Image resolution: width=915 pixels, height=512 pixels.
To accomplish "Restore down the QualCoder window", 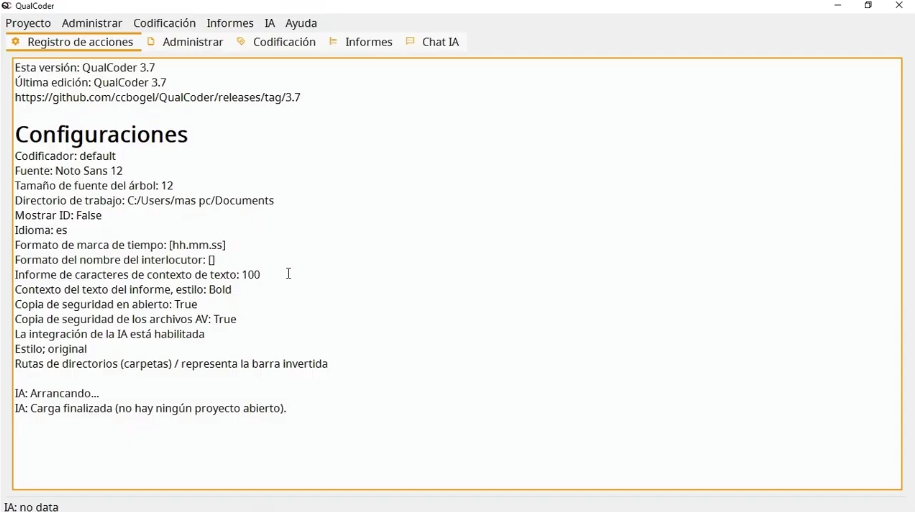I will click(x=868, y=5).
